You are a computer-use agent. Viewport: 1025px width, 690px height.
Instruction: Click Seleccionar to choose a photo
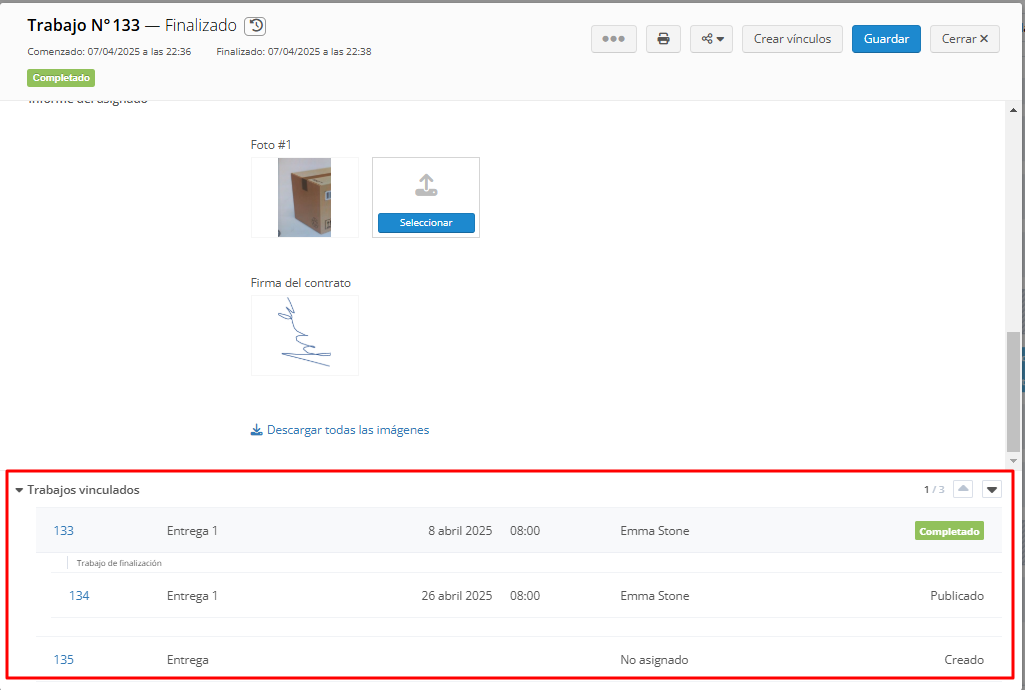point(426,223)
